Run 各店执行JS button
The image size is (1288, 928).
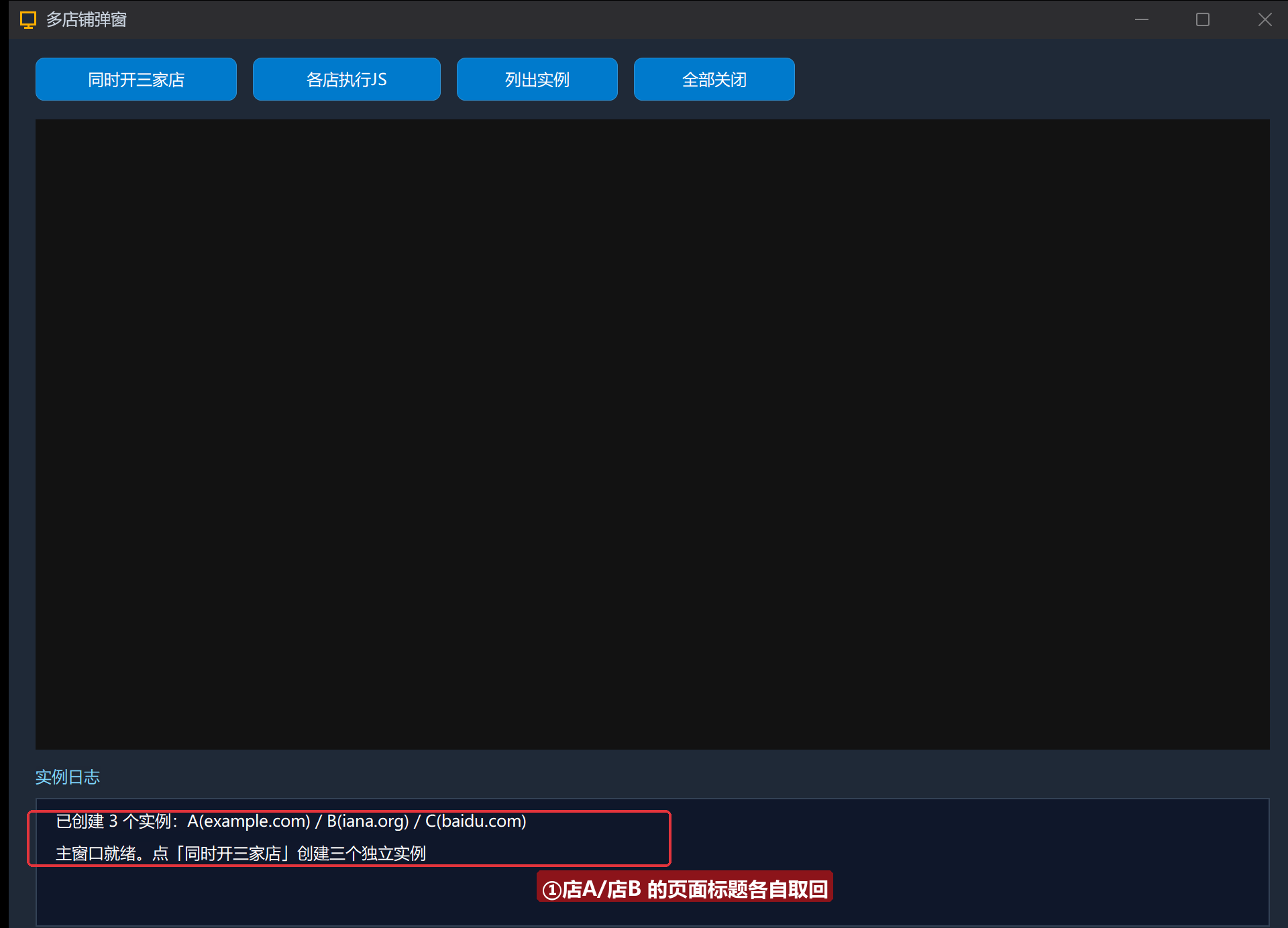tap(347, 79)
